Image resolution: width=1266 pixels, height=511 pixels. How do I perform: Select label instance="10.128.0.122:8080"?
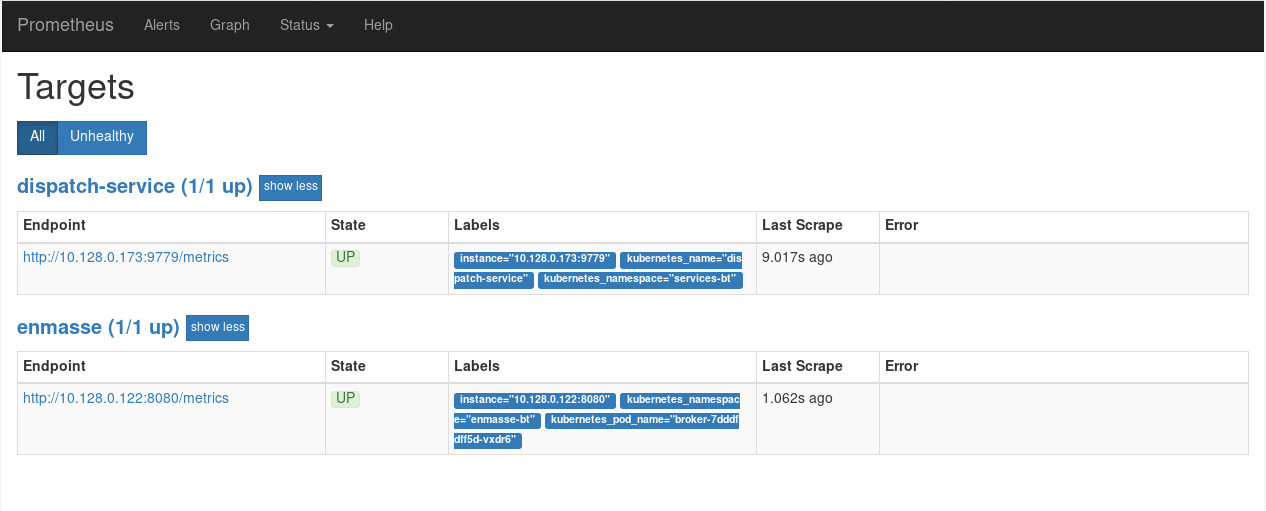point(535,400)
